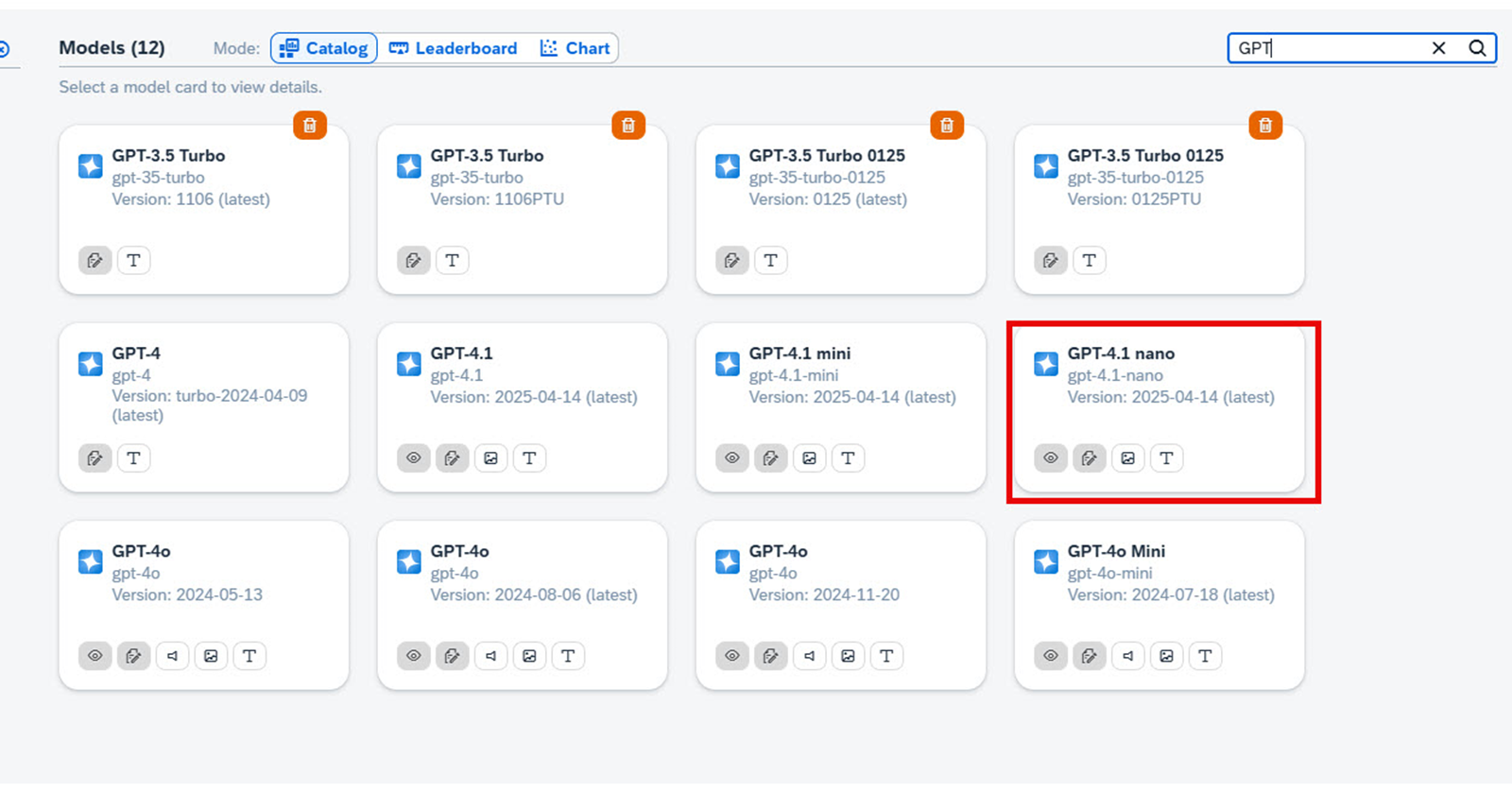Click the pencil icon on GPT-3.5 Turbo 1106 (latest)
The width and height of the screenshot is (1512, 793).
coord(94,261)
